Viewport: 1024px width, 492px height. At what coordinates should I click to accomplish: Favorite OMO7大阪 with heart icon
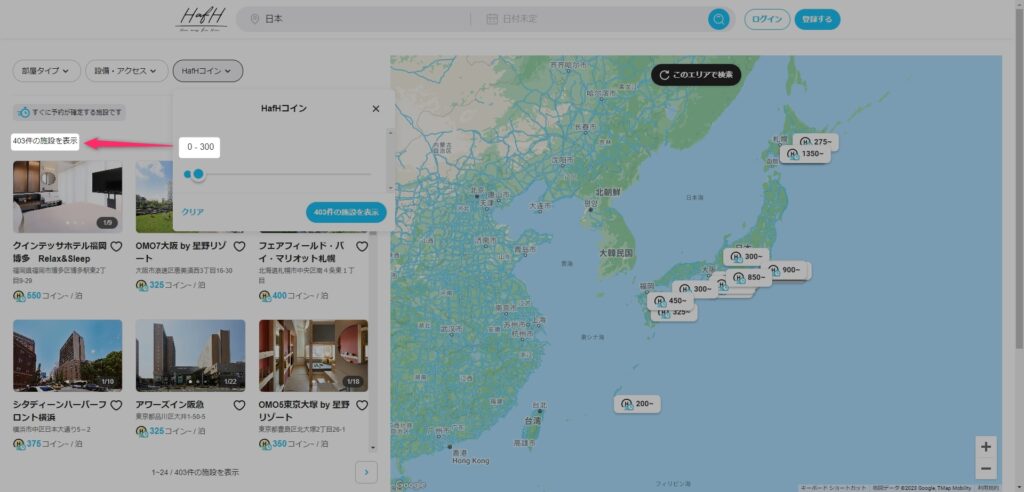tap(239, 246)
